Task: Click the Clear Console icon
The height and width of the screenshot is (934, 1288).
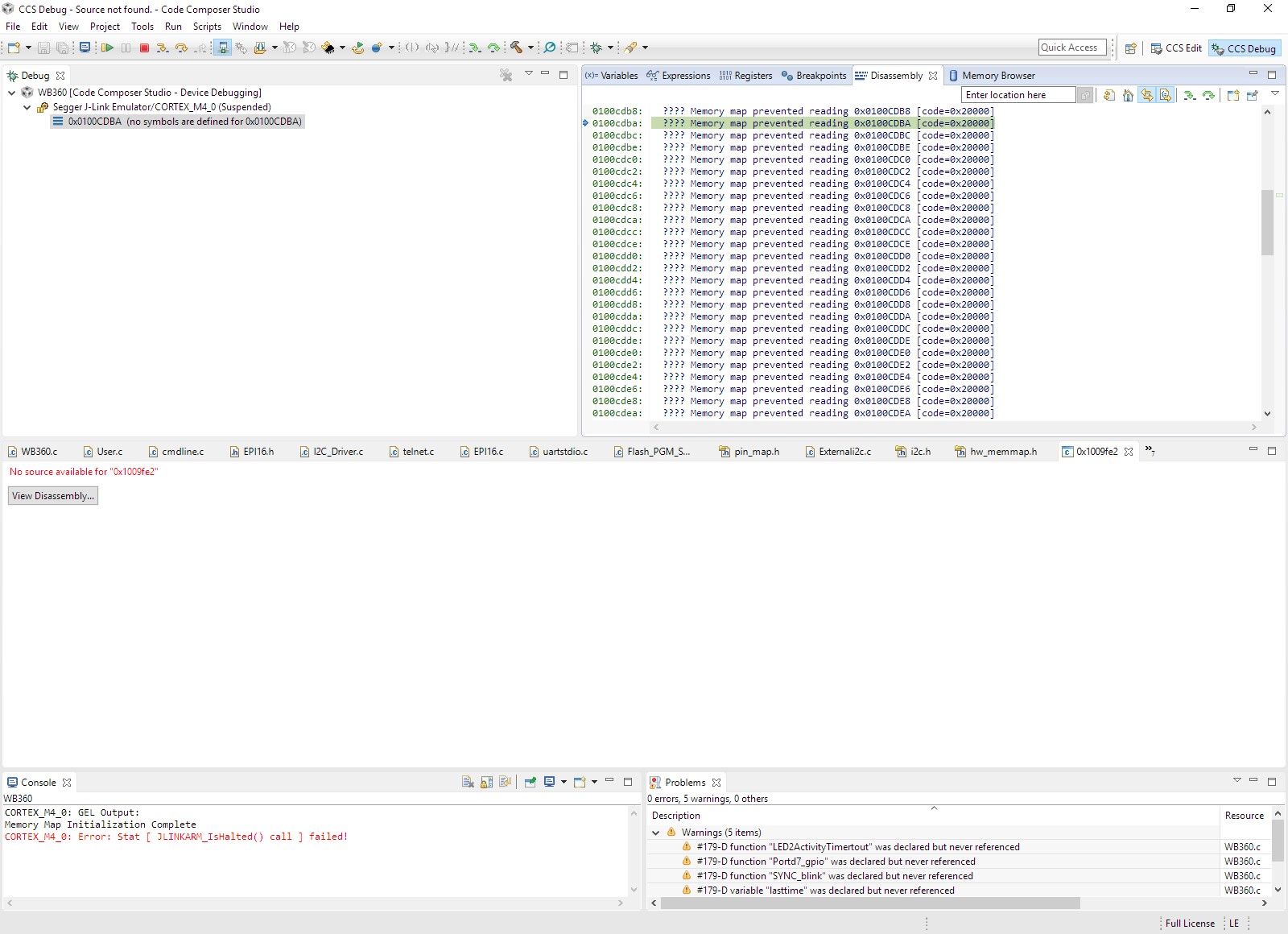Action: pyautogui.click(x=468, y=782)
